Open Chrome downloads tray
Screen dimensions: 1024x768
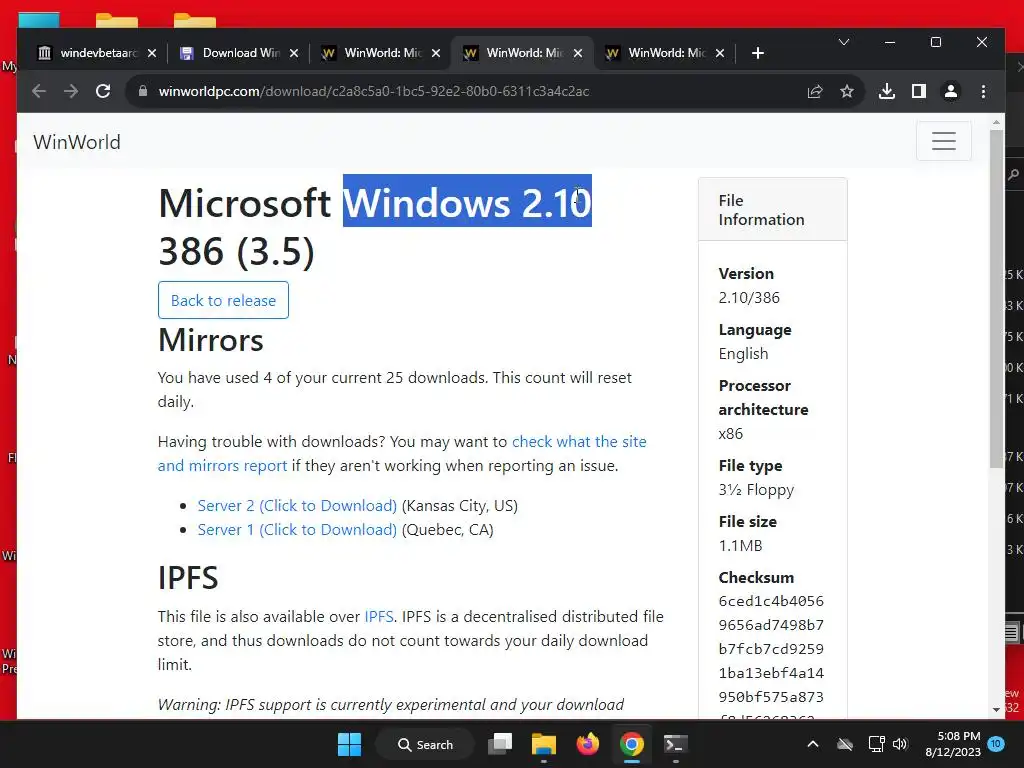click(x=887, y=91)
